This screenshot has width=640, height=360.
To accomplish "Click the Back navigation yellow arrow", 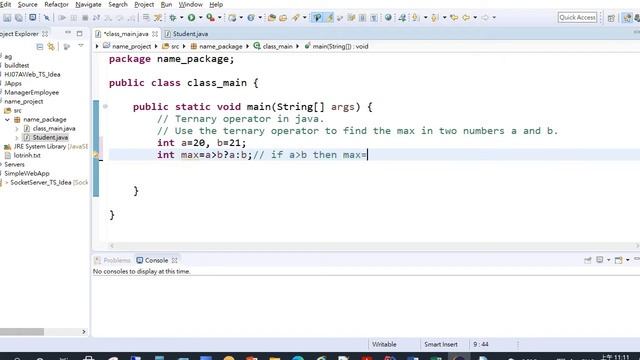I will (466, 18).
